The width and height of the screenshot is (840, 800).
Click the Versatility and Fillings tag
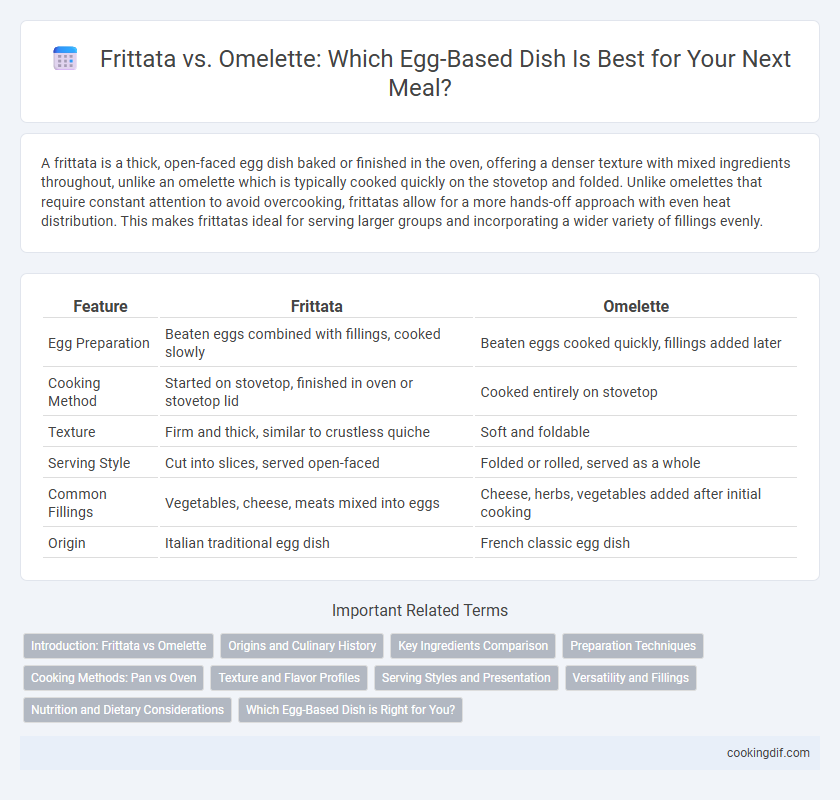pyautogui.click(x=631, y=678)
